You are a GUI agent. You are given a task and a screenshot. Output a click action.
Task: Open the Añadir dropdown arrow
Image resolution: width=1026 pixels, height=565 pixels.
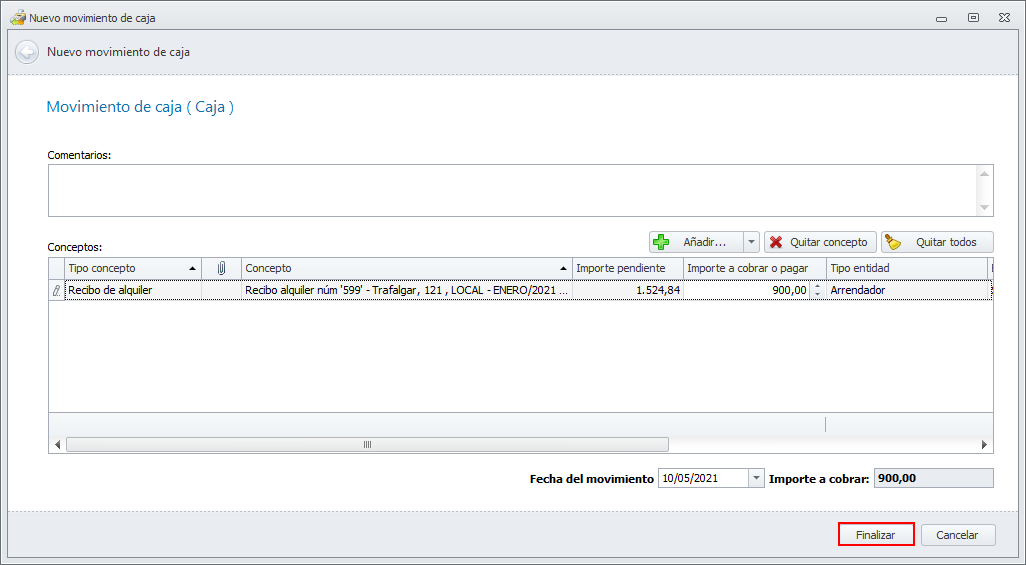pyautogui.click(x=751, y=242)
